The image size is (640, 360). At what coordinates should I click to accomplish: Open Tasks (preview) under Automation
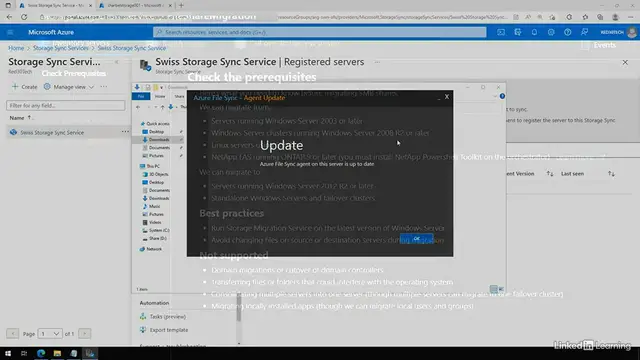tap(167, 317)
